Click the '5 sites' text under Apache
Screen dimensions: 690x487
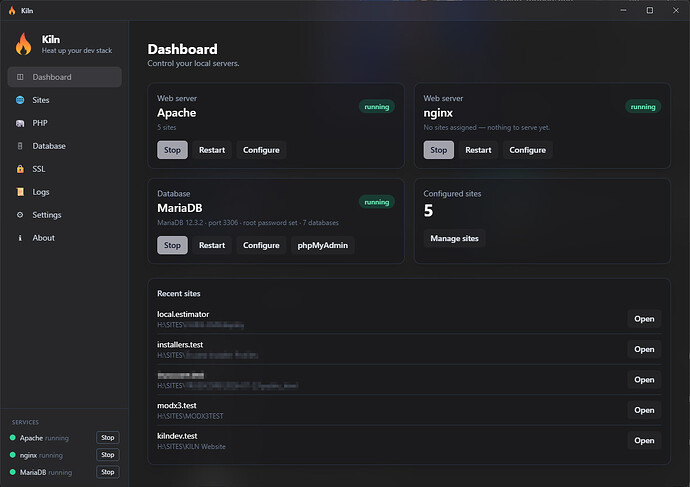coord(167,128)
